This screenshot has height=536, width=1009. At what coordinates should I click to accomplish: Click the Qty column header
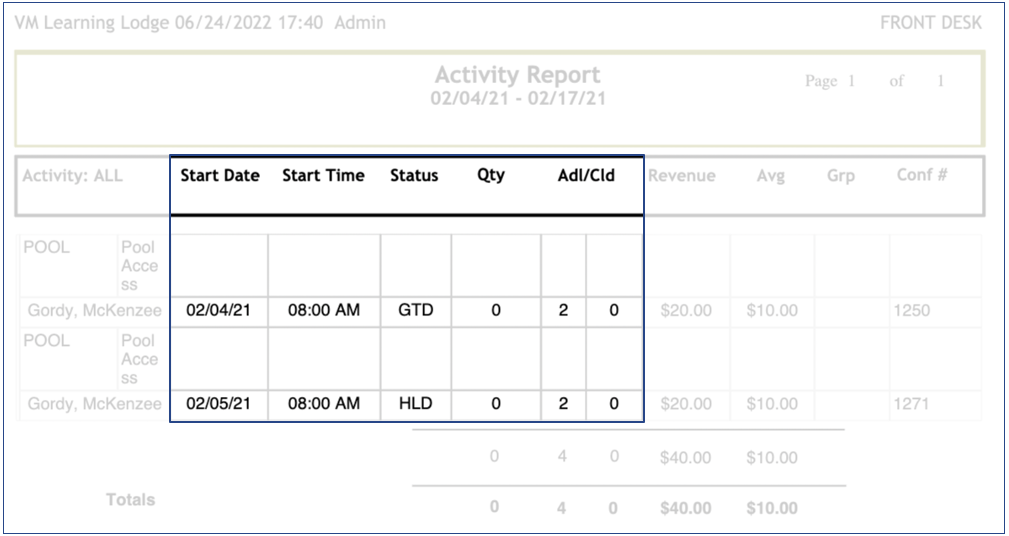[491, 176]
